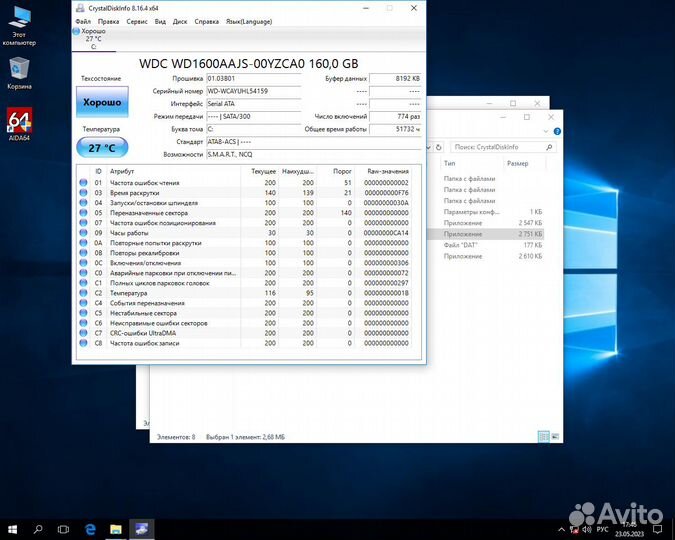The image size is (675, 540).
Task: Open address bar history dropdown in Explorer
Action: [x=428, y=147]
